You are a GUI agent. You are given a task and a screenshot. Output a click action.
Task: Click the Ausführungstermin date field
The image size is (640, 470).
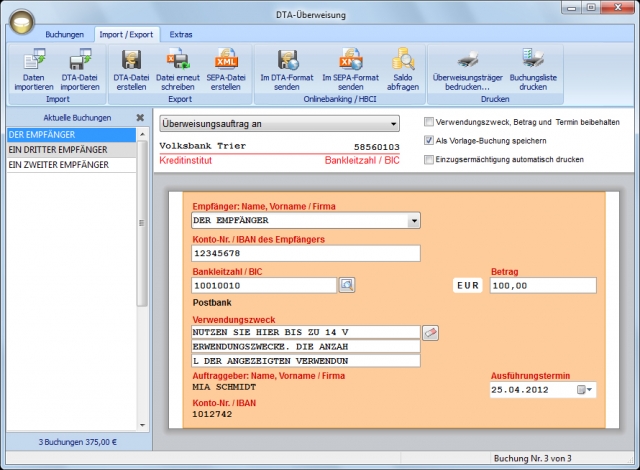543,390
